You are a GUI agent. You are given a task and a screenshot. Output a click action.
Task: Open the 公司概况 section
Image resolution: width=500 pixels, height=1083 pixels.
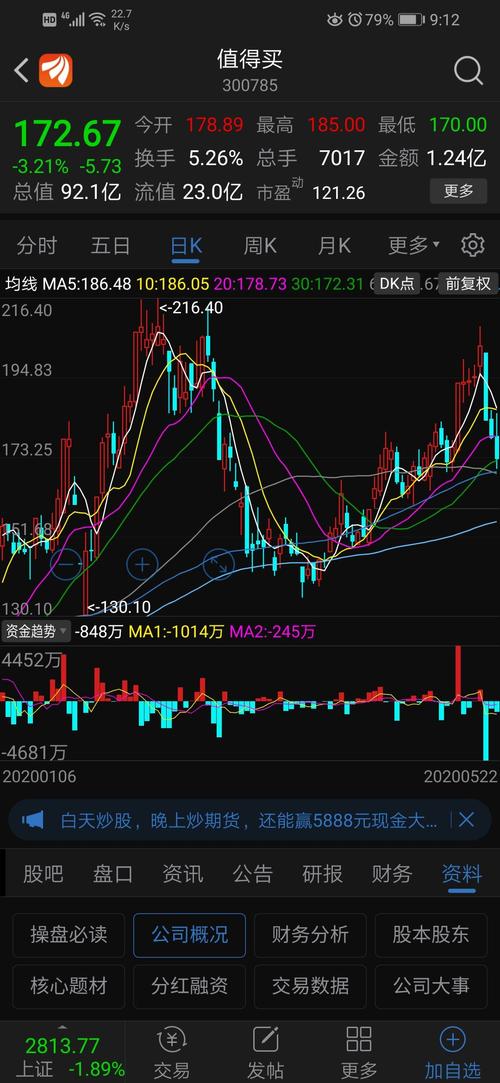(x=189, y=935)
